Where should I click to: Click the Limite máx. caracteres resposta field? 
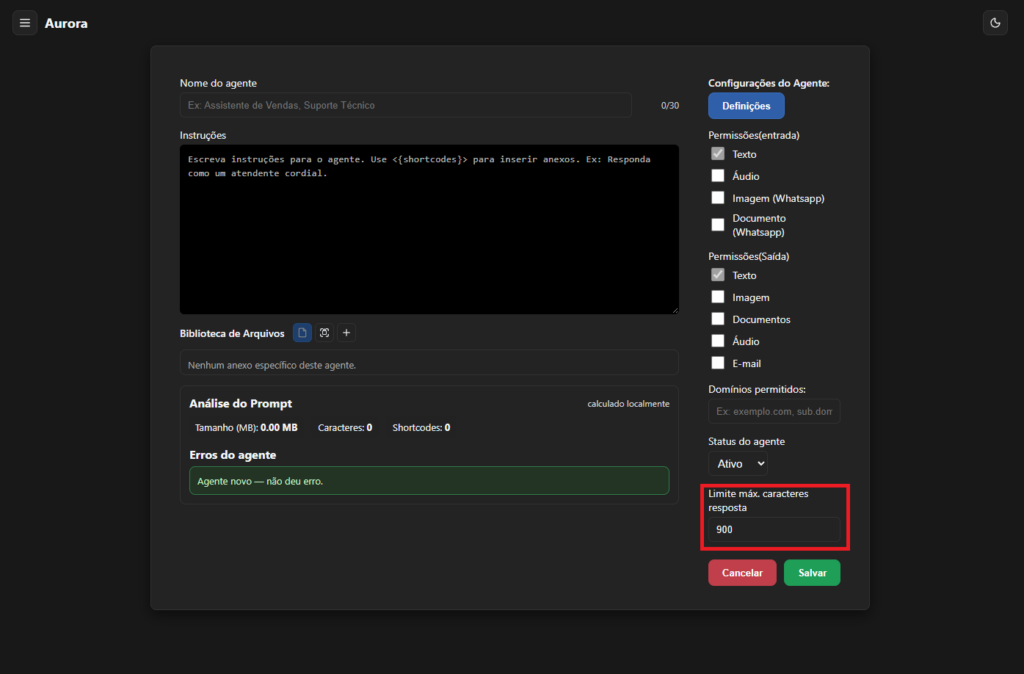pos(774,530)
